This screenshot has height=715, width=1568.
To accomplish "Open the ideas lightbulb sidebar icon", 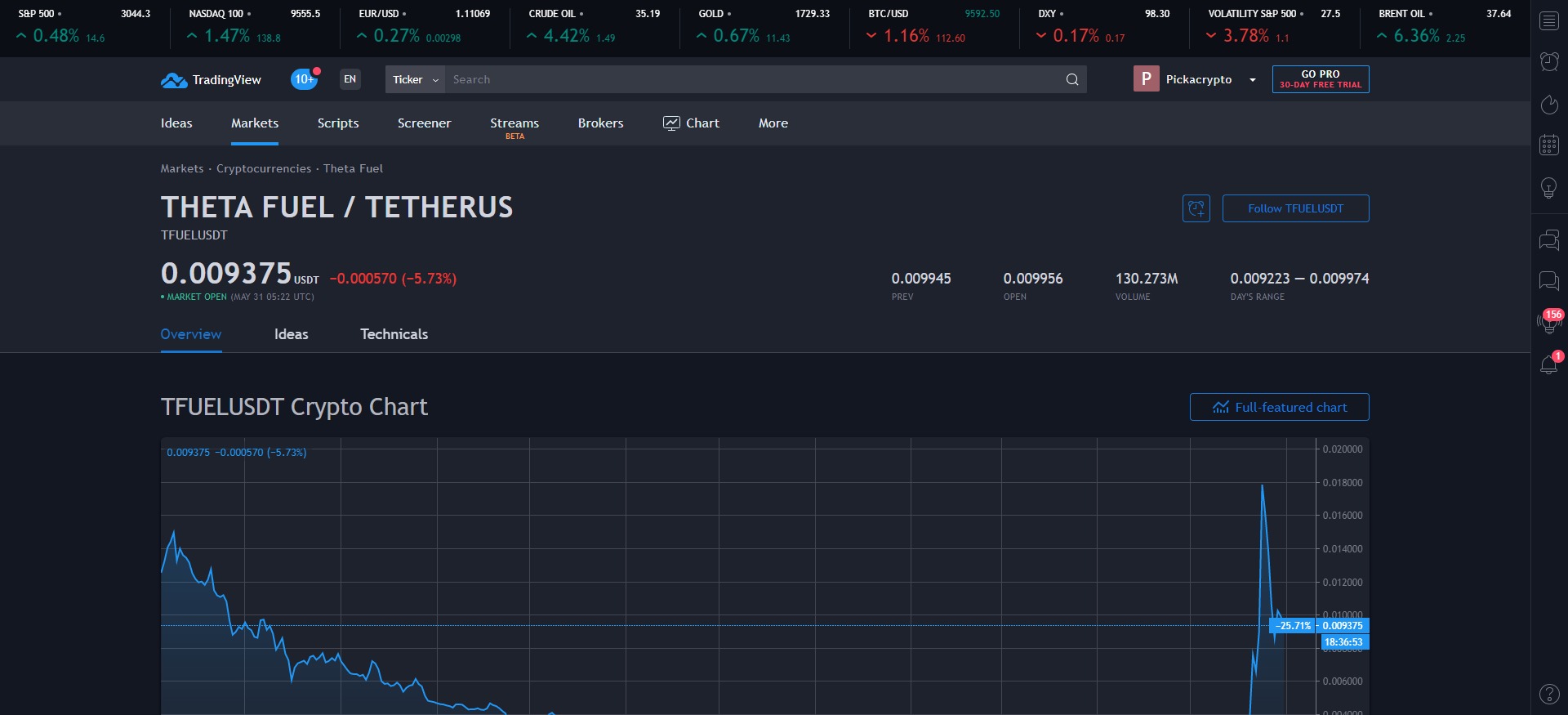I will (1549, 188).
